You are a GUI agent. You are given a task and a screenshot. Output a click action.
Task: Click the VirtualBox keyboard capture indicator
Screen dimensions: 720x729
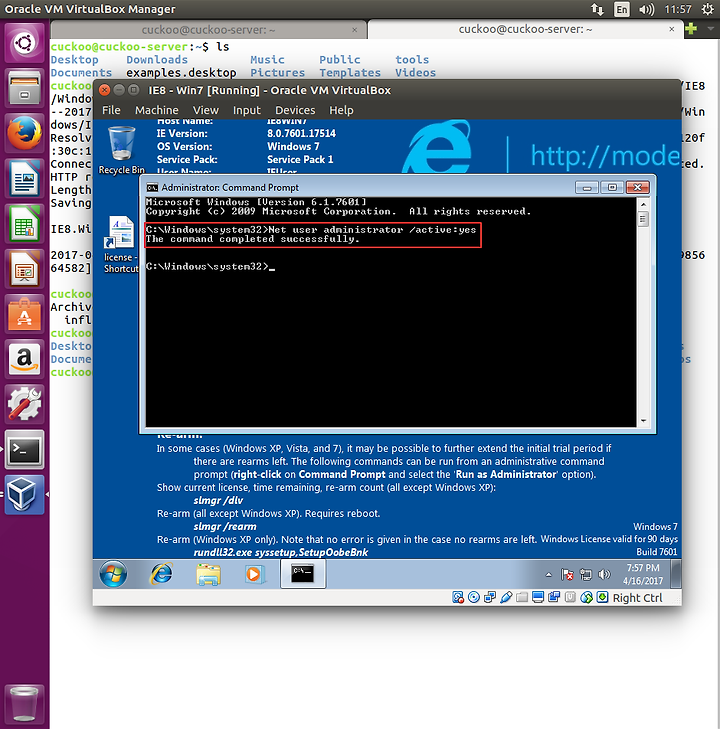point(602,597)
